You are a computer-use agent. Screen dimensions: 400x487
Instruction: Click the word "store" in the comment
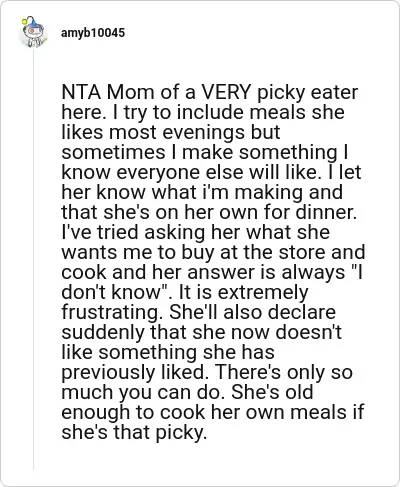tap(302, 252)
